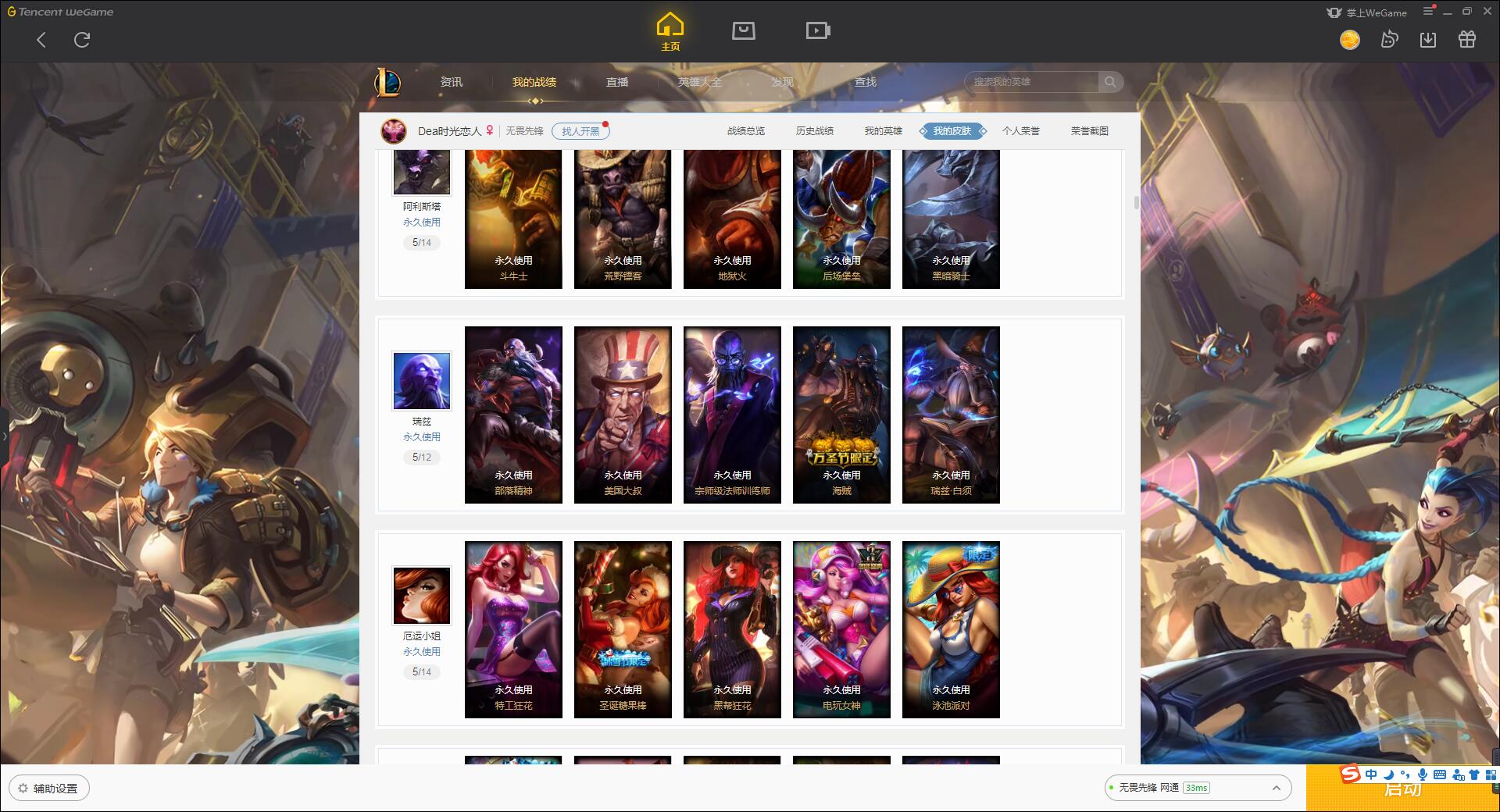Click the skin list vertical scrollbar
Viewport: 1500px width, 812px height.
pyautogui.click(x=1136, y=202)
